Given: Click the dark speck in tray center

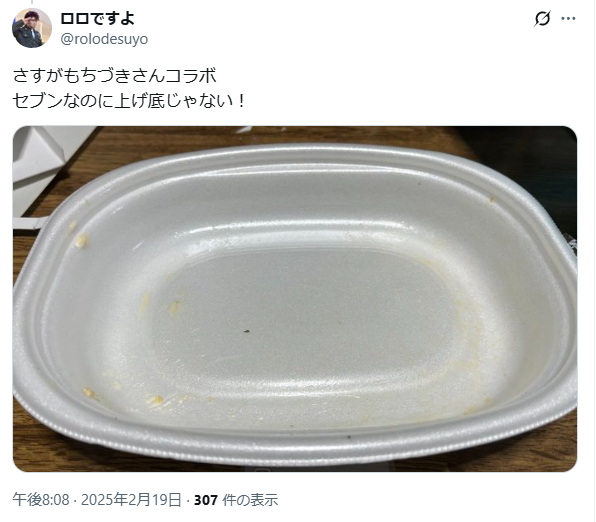Looking at the screenshot, I should pos(247,331).
